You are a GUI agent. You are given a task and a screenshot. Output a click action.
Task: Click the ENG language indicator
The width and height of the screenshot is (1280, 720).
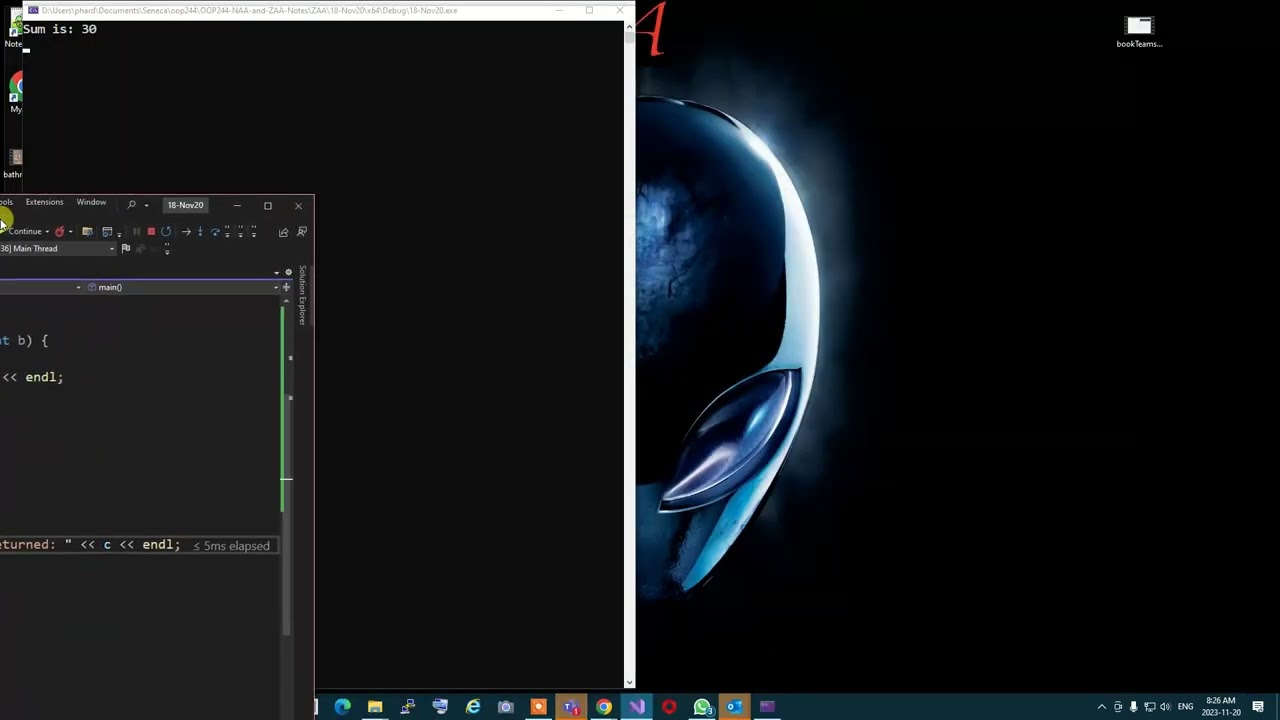click(x=1186, y=707)
